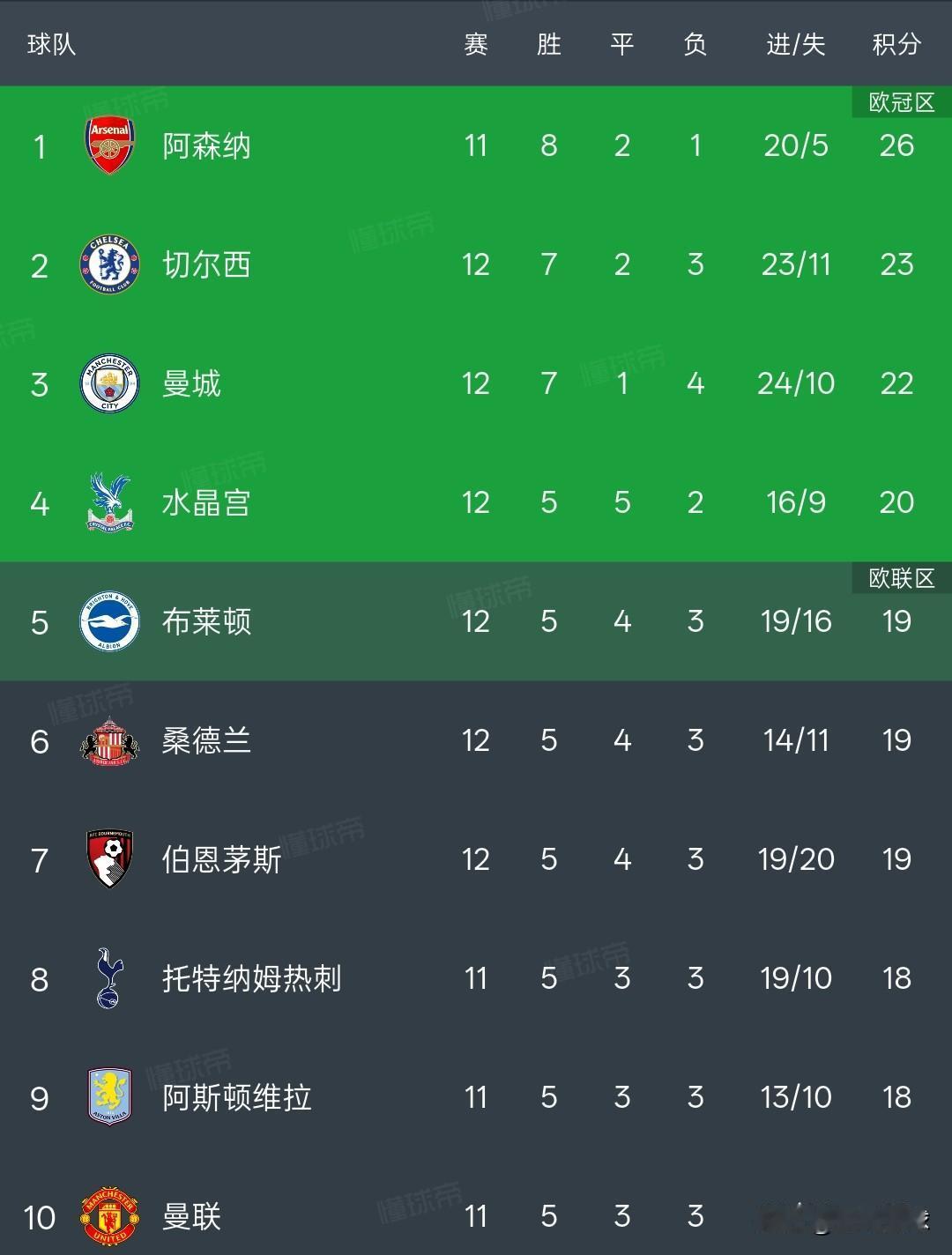Sort by the 积分 points column
The height and width of the screenshot is (1255, 952).
click(x=896, y=44)
